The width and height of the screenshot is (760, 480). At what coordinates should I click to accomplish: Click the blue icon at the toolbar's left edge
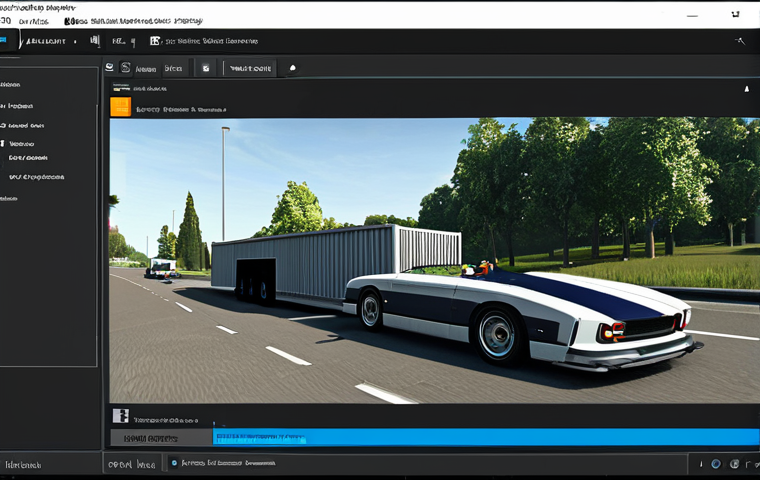click(x=3, y=40)
